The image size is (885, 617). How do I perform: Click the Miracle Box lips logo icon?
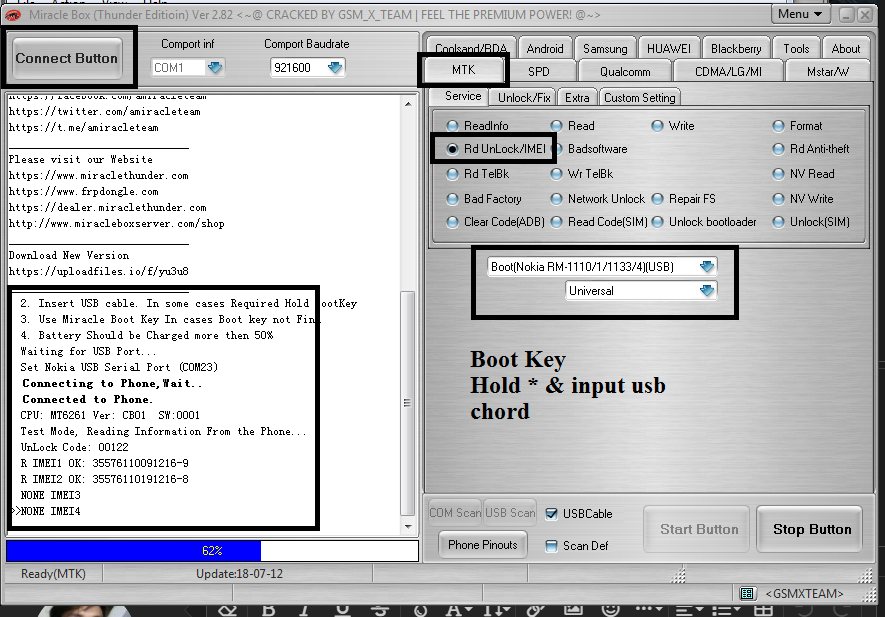pyautogui.click(x=12, y=15)
